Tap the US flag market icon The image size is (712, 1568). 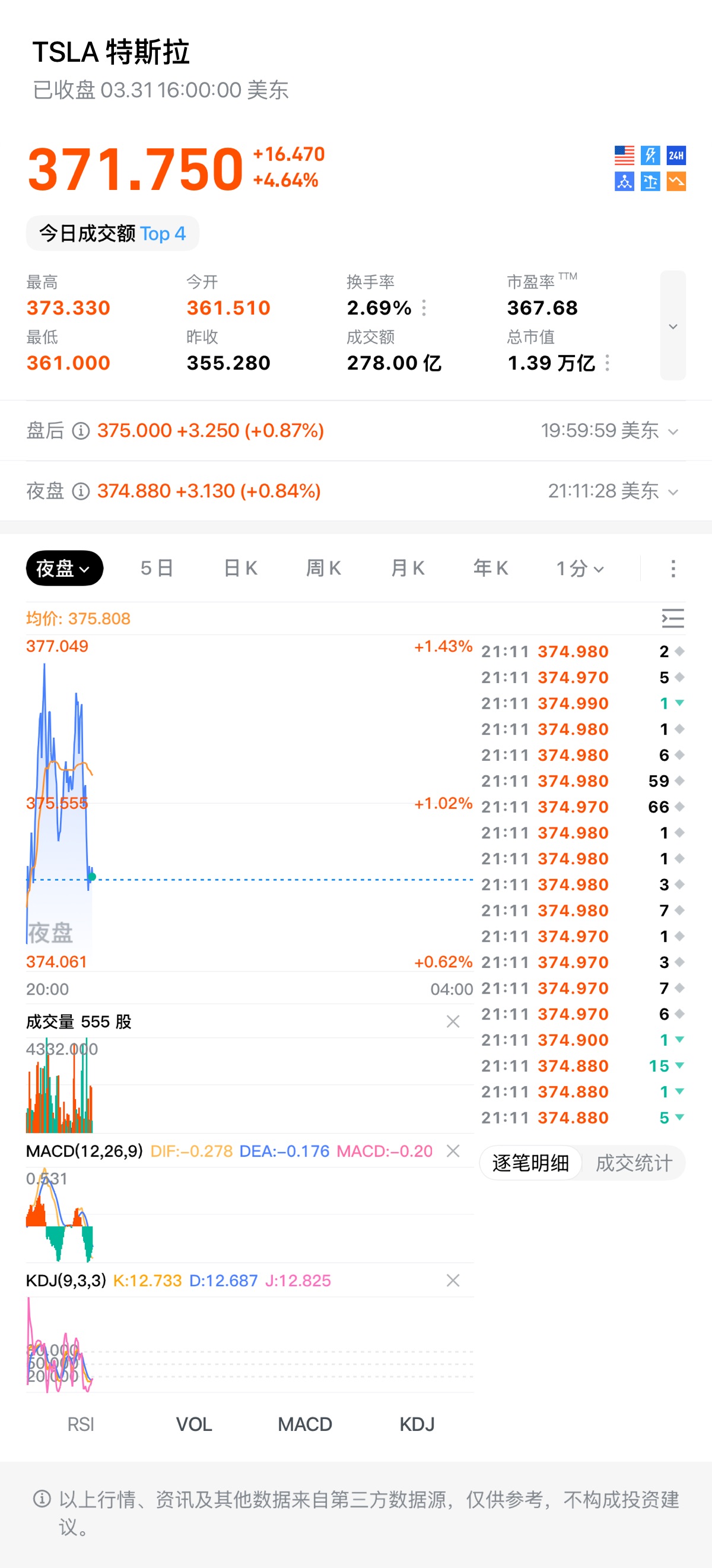pos(624,155)
